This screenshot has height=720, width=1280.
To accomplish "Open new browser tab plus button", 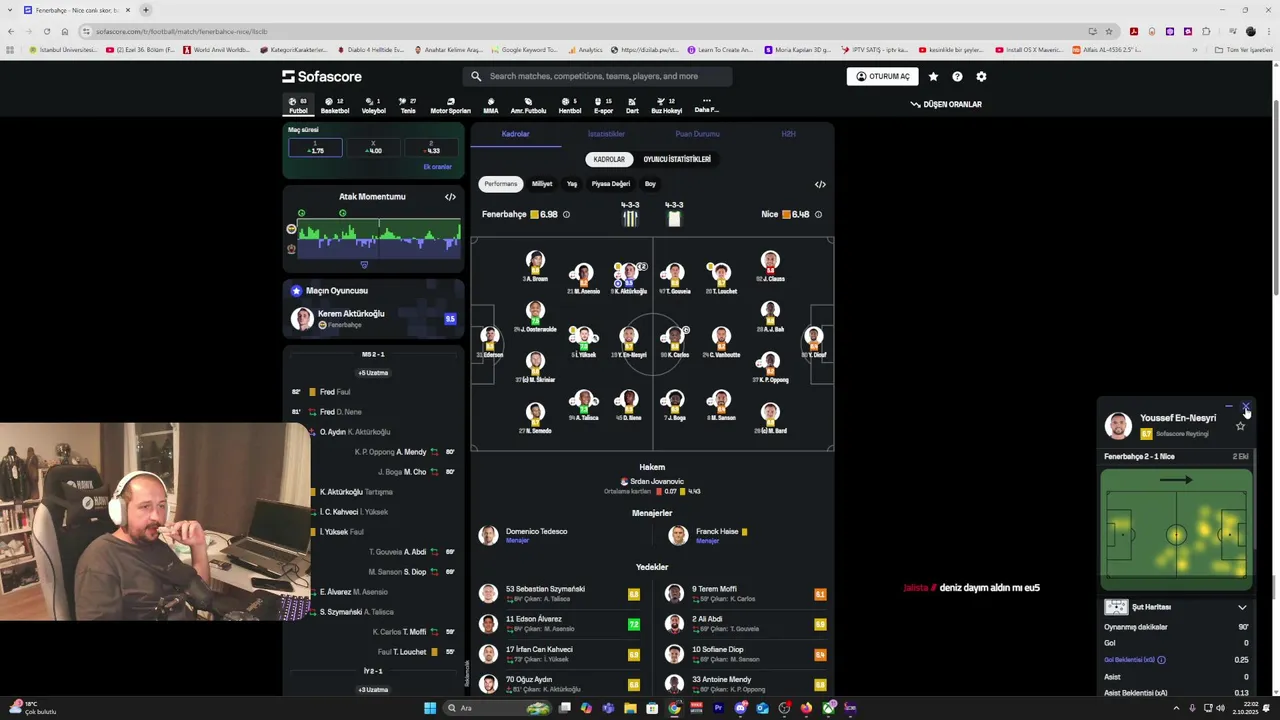I will click(145, 10).
